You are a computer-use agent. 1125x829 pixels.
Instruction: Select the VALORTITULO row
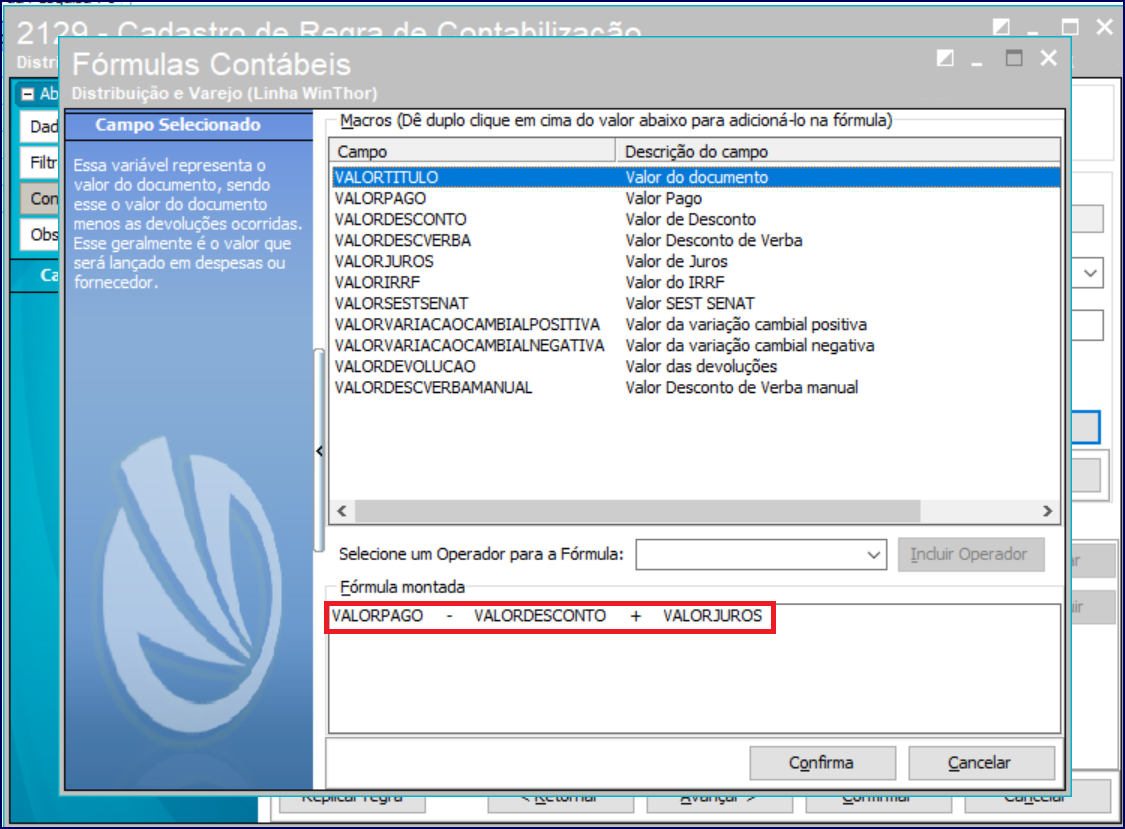(695, 177)
